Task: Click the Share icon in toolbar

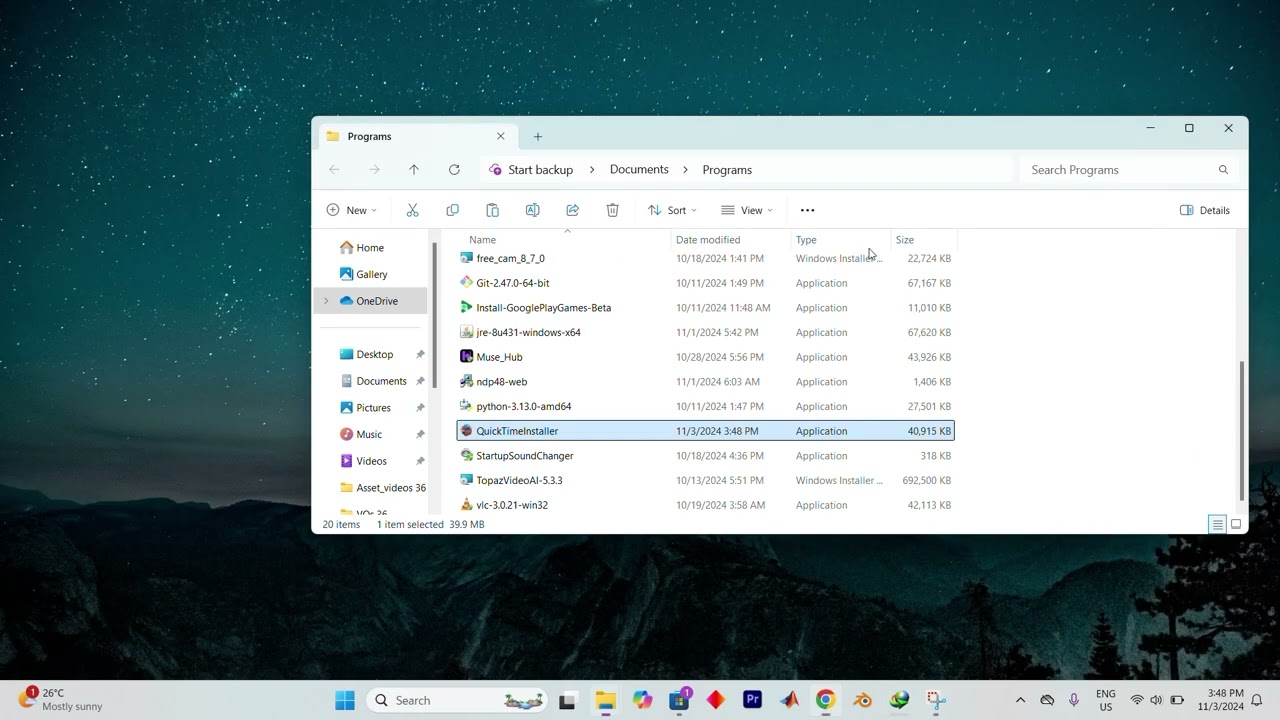Action: pos(572,210)
